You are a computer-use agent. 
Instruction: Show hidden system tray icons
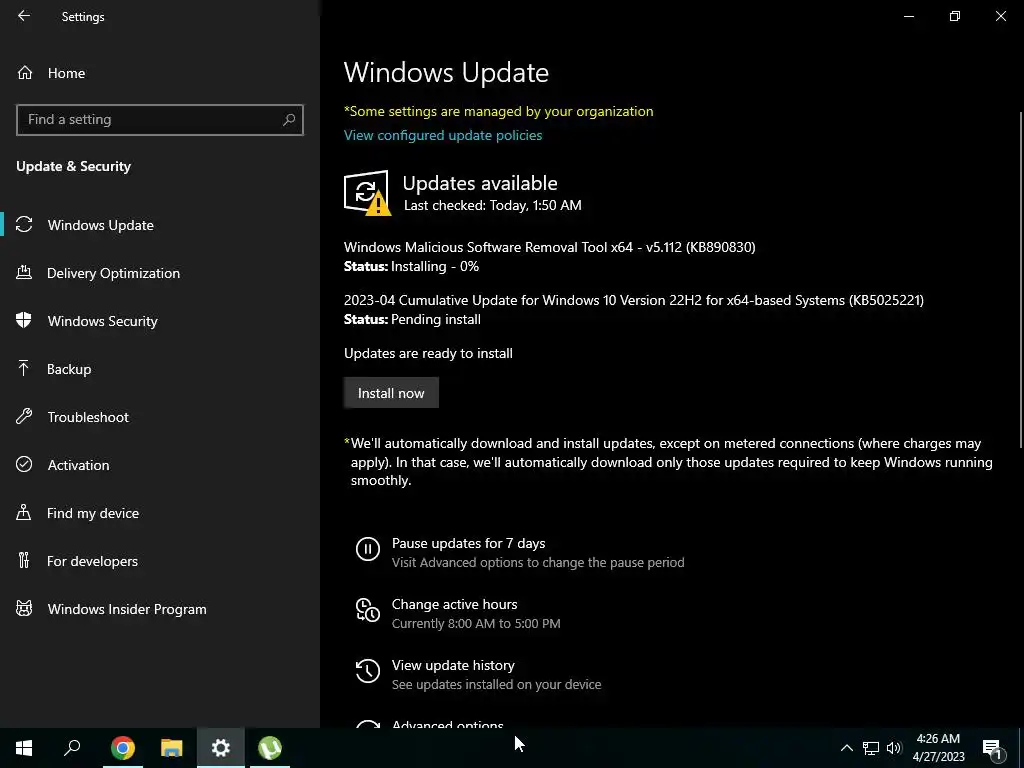pyautogui.click(x=846, y=748)
